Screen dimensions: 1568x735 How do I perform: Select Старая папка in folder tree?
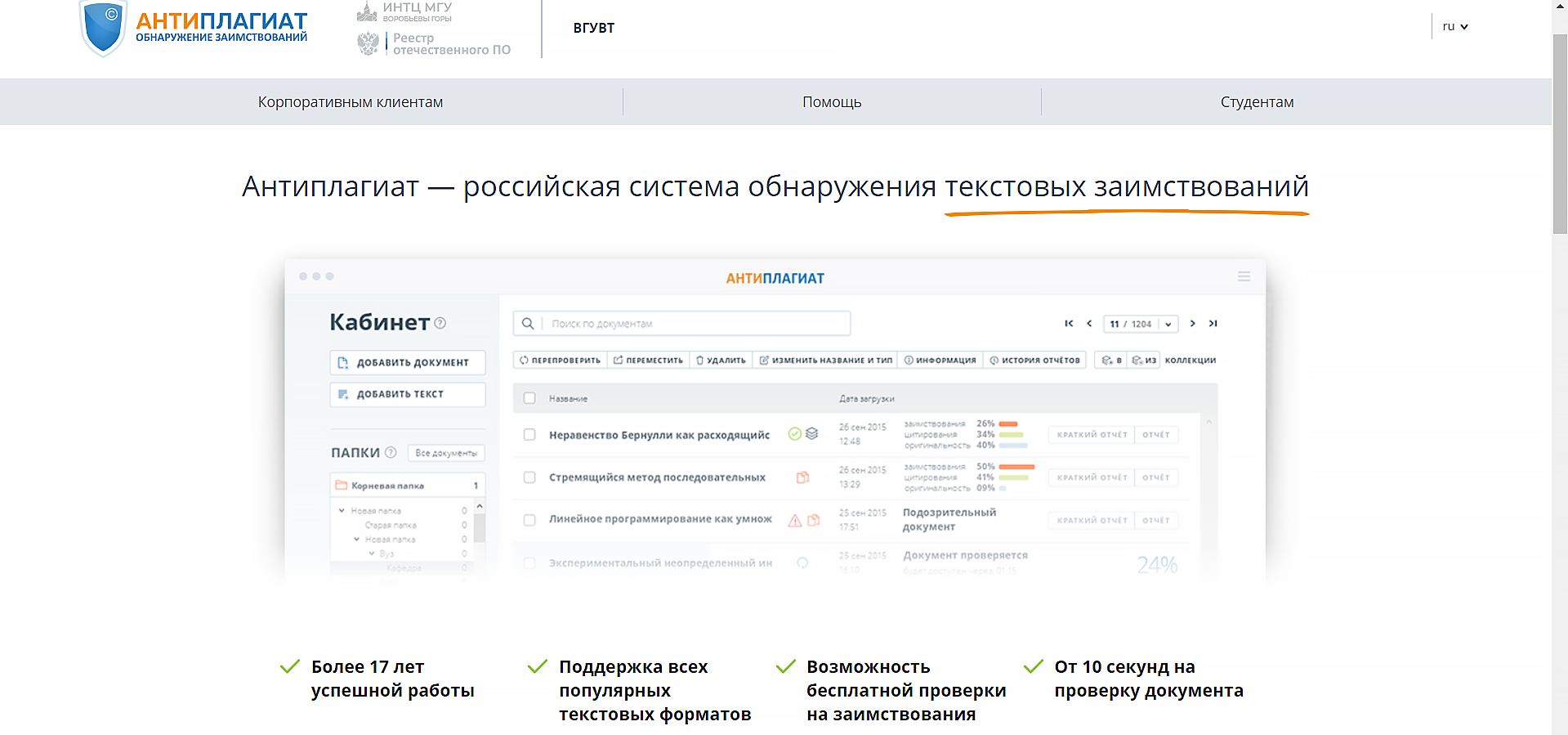coord(391,526)
